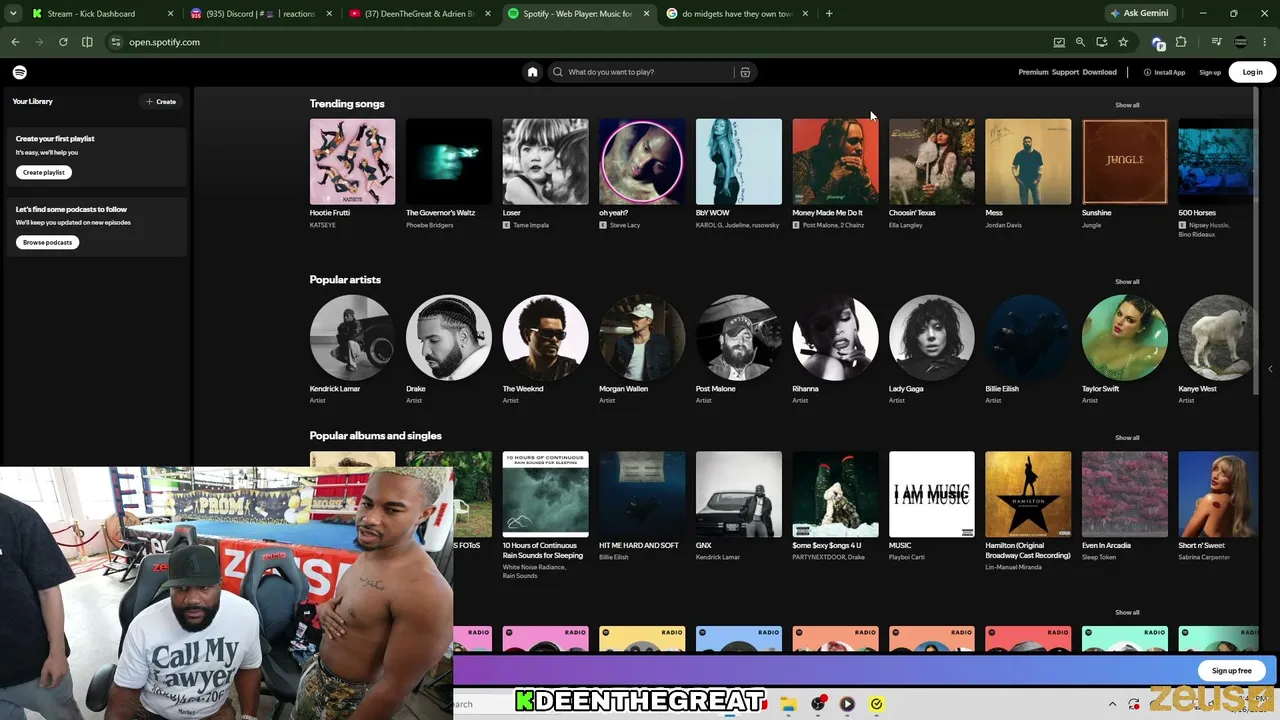Image resolution: width=1280 pixels, height=720 pixels.
Task: Open the Hootie Frutti song cover
Action: pos(352,162)
